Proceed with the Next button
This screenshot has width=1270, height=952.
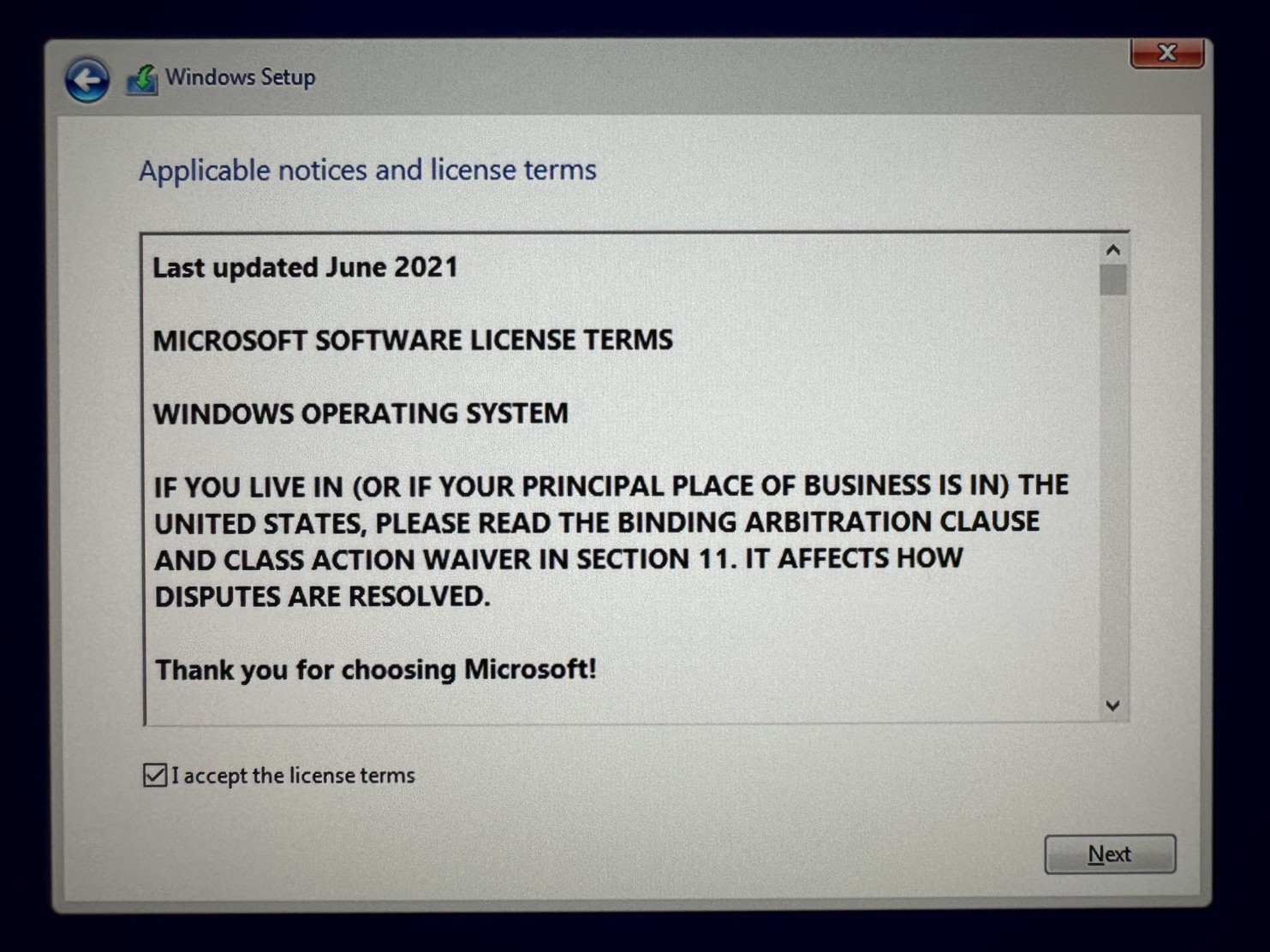click(x=1110, y=854)
